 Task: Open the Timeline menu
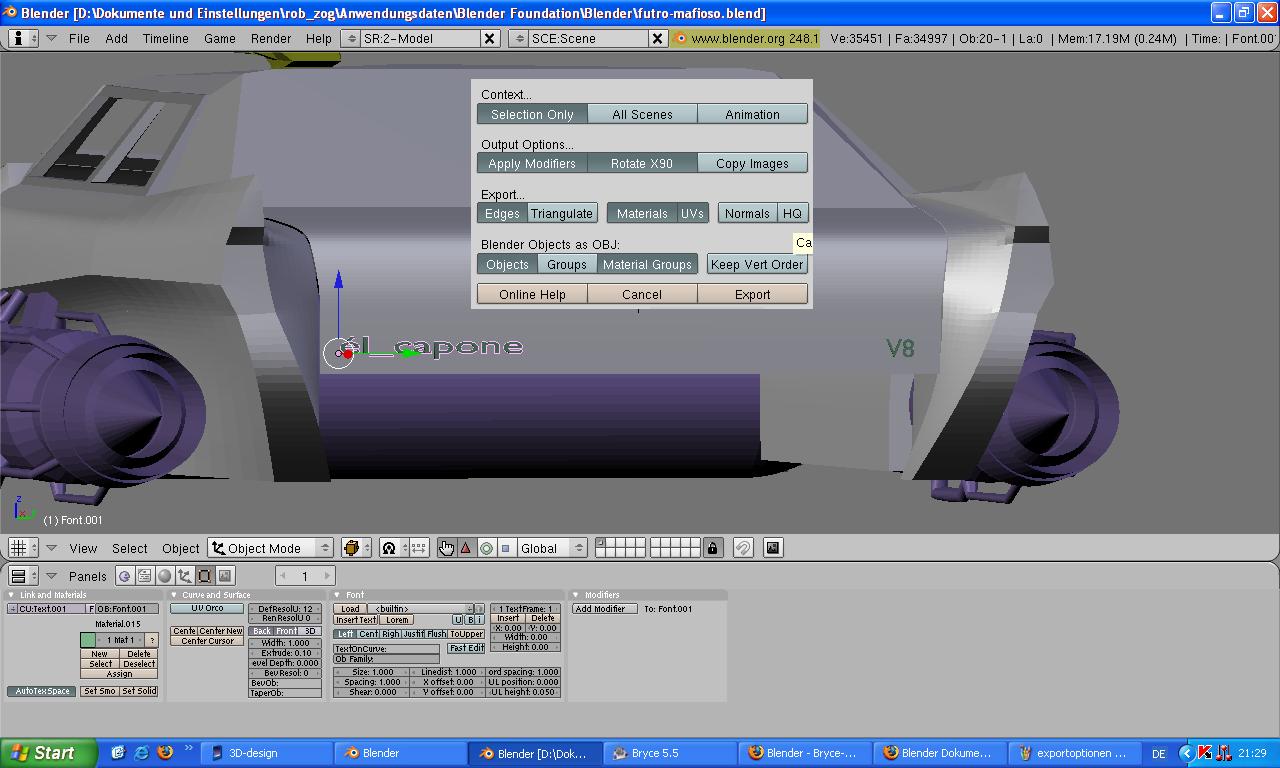165,38
